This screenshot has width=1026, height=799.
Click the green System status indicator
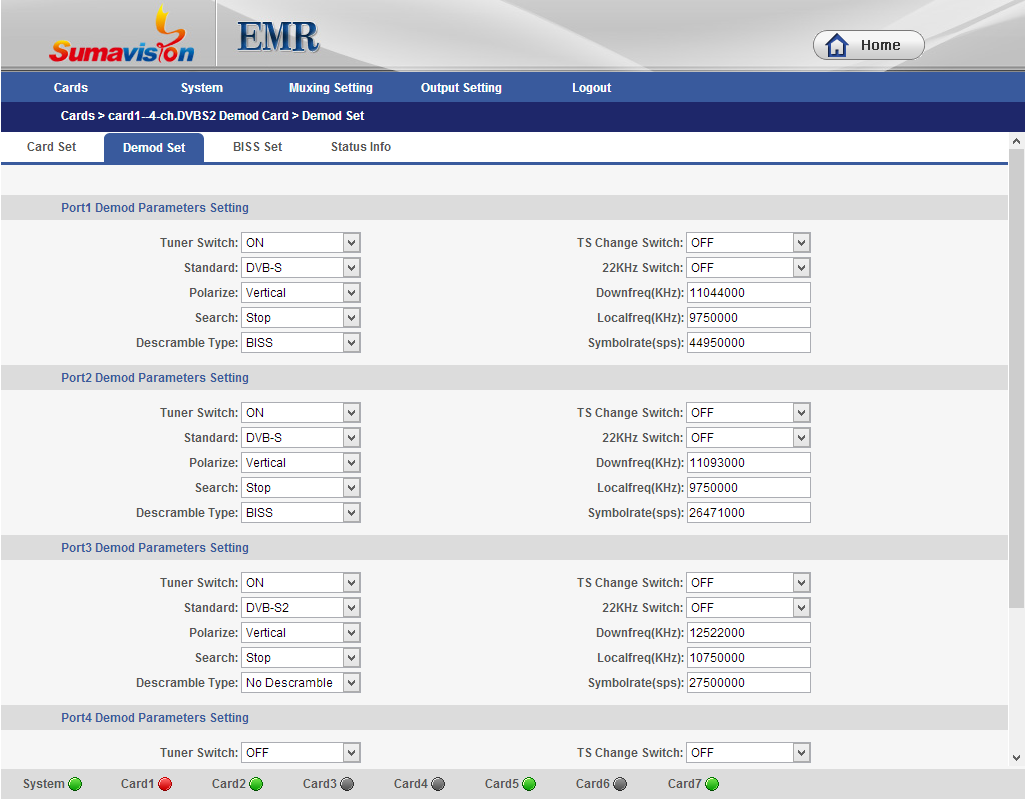[x=75, y=784]
